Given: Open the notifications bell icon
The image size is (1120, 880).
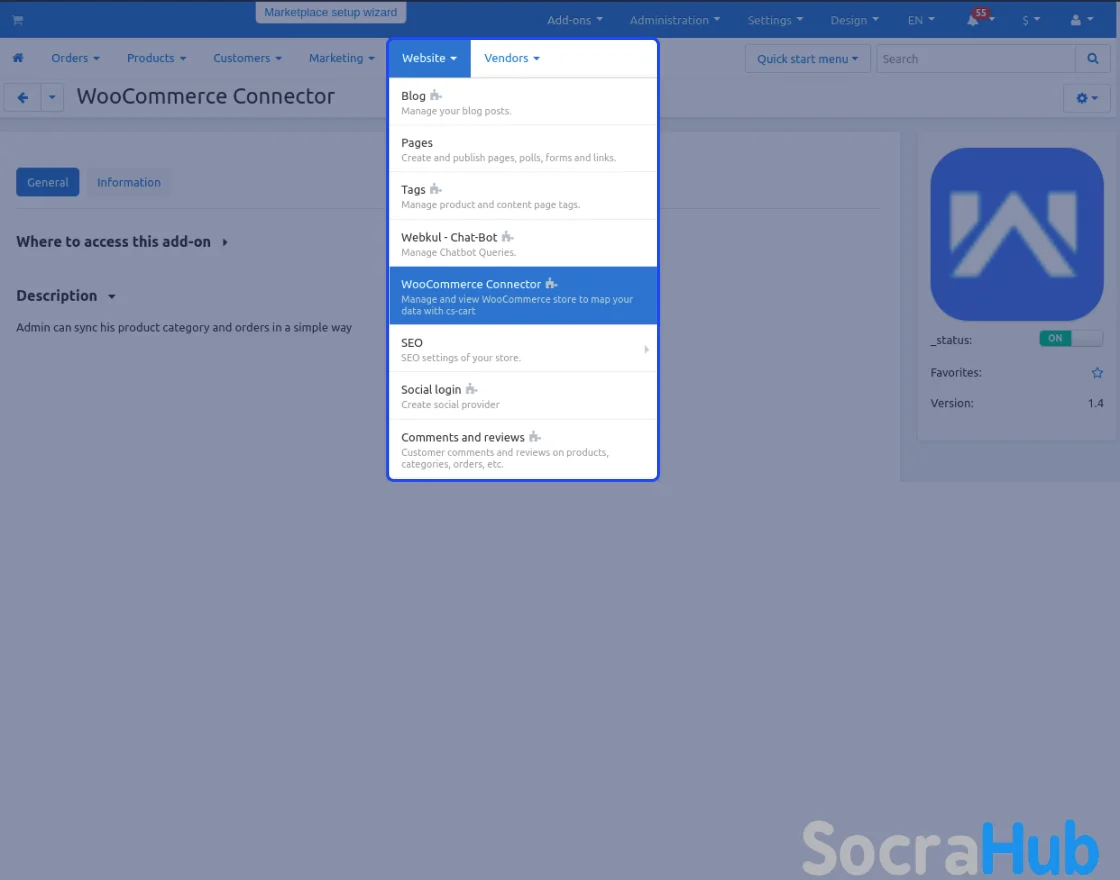Looking at the screenshot, I should click(973, 20).
